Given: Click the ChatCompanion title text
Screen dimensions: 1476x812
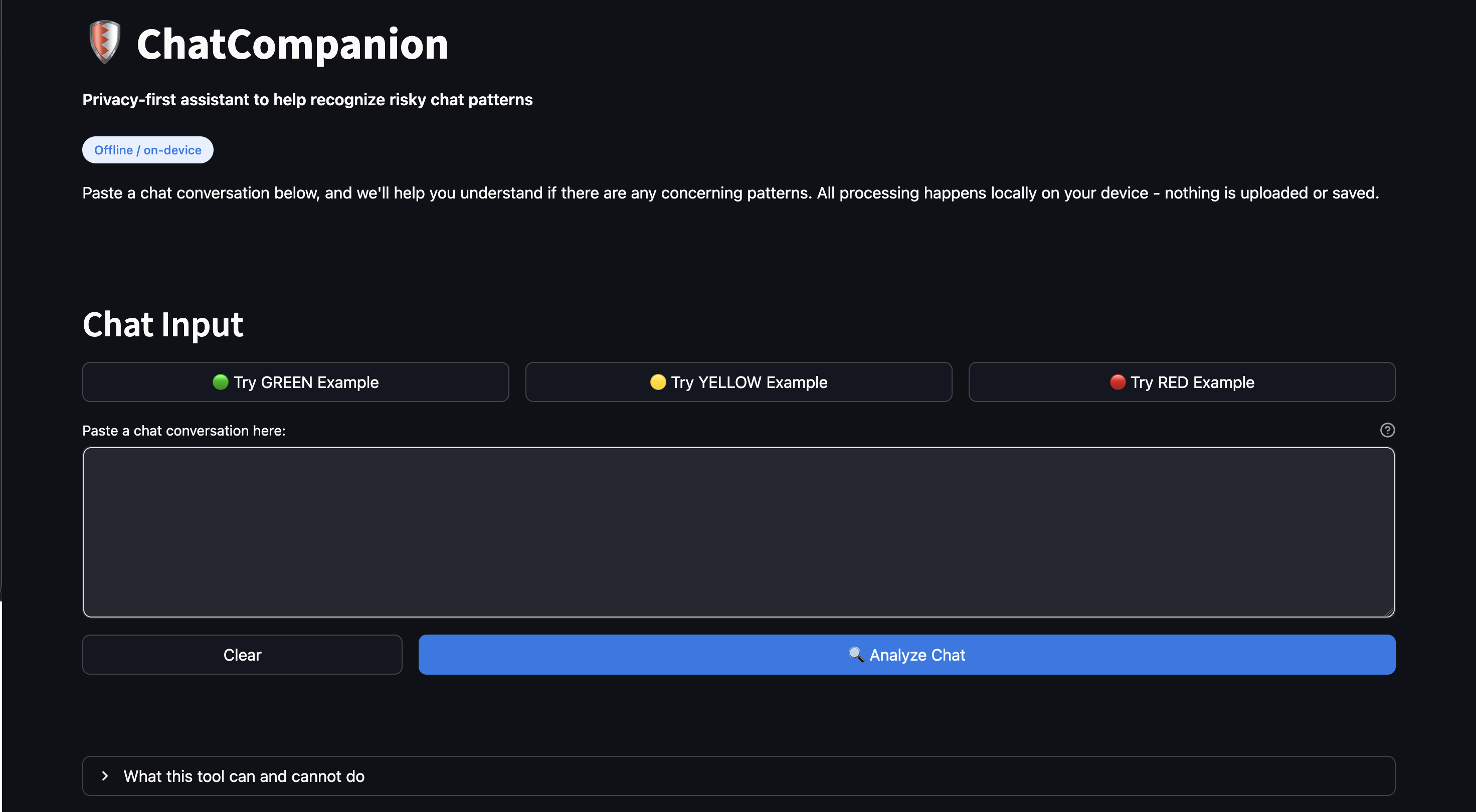Looking at the screenshot, I should 292,44.
